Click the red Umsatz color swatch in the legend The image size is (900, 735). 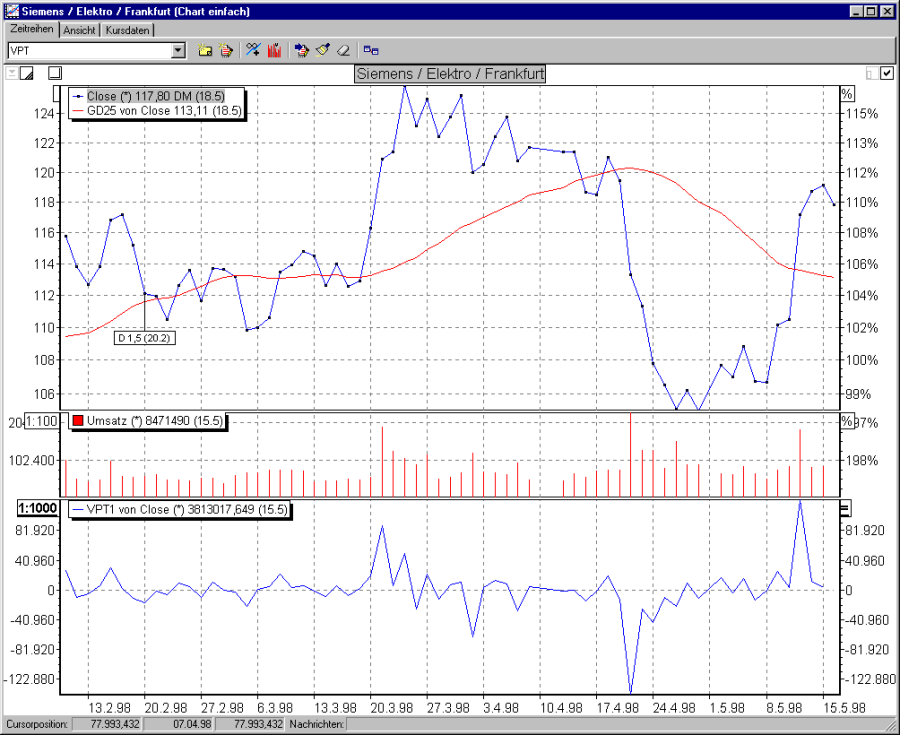(x=77, y=421)
